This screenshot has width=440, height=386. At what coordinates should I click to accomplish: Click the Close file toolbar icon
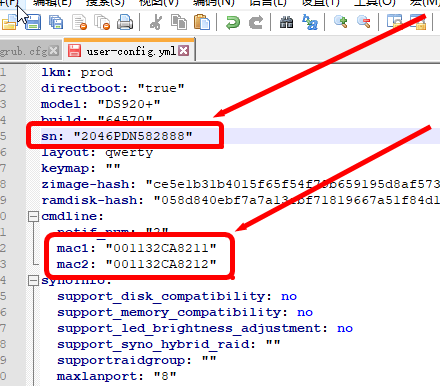[79, 22]
